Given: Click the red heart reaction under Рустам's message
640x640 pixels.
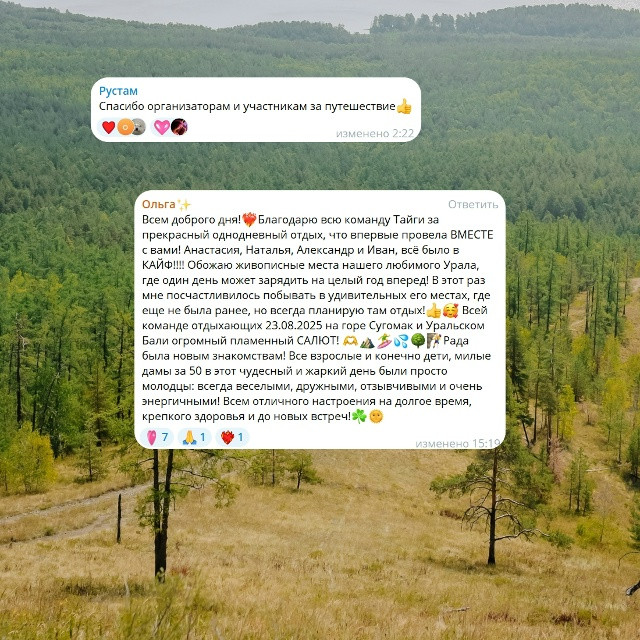Looking at the screenshot, I should (x=122, y=127).
